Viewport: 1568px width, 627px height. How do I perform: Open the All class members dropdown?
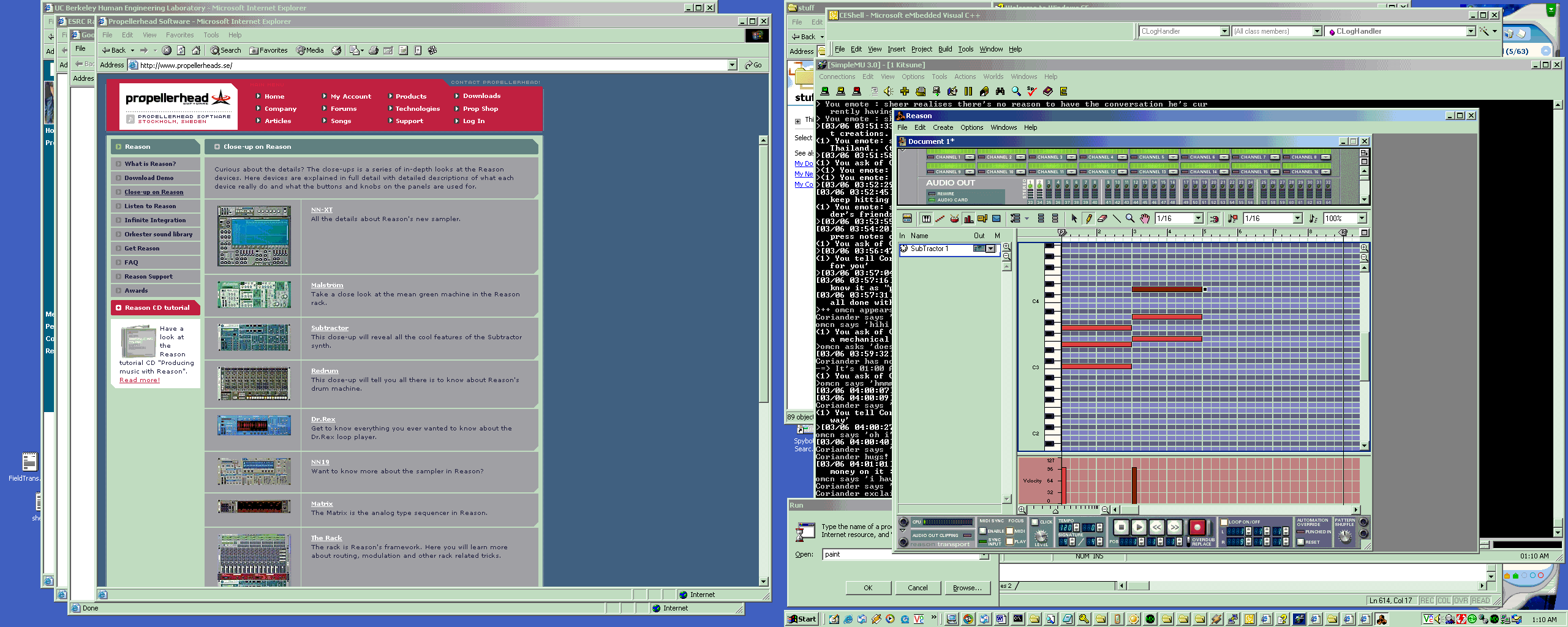click(1317, 31)
